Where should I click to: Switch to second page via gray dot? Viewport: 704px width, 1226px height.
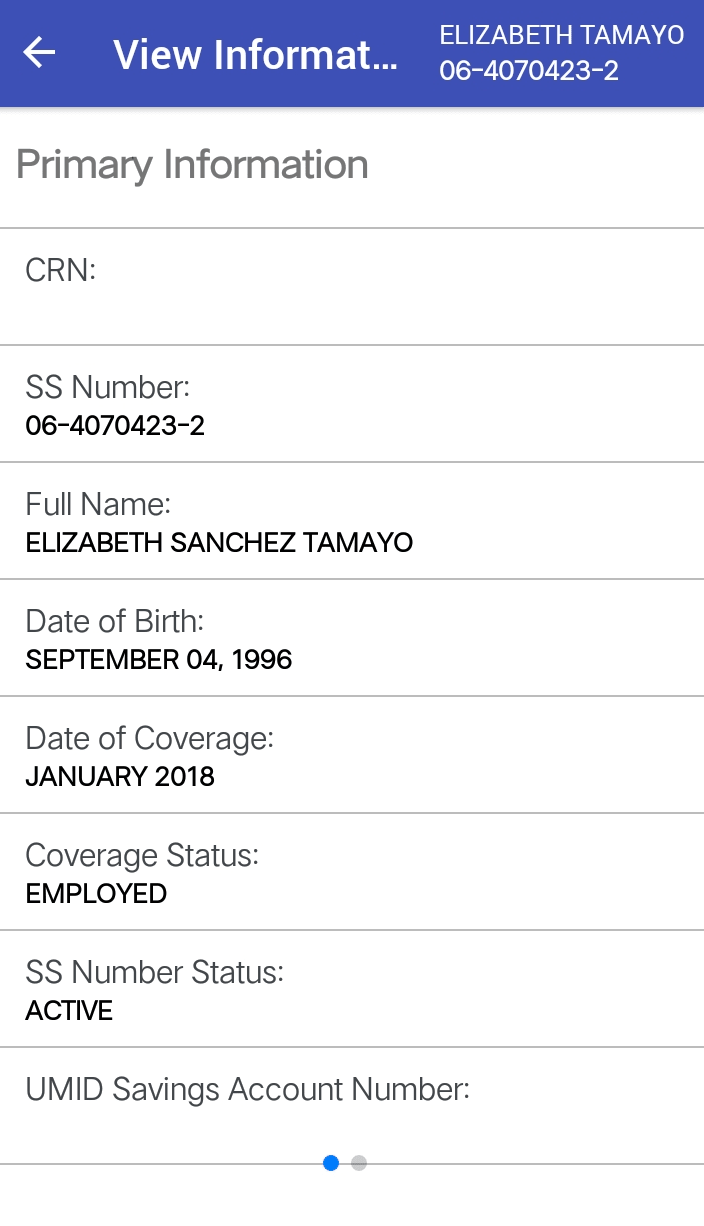tap(359, 1163)
